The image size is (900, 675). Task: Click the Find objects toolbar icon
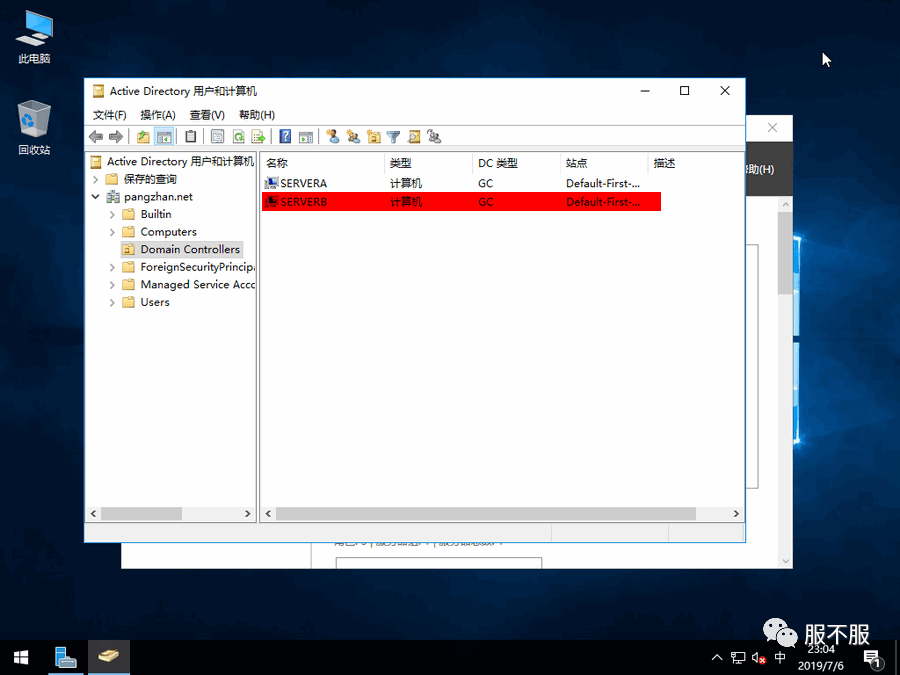(414, 137)
